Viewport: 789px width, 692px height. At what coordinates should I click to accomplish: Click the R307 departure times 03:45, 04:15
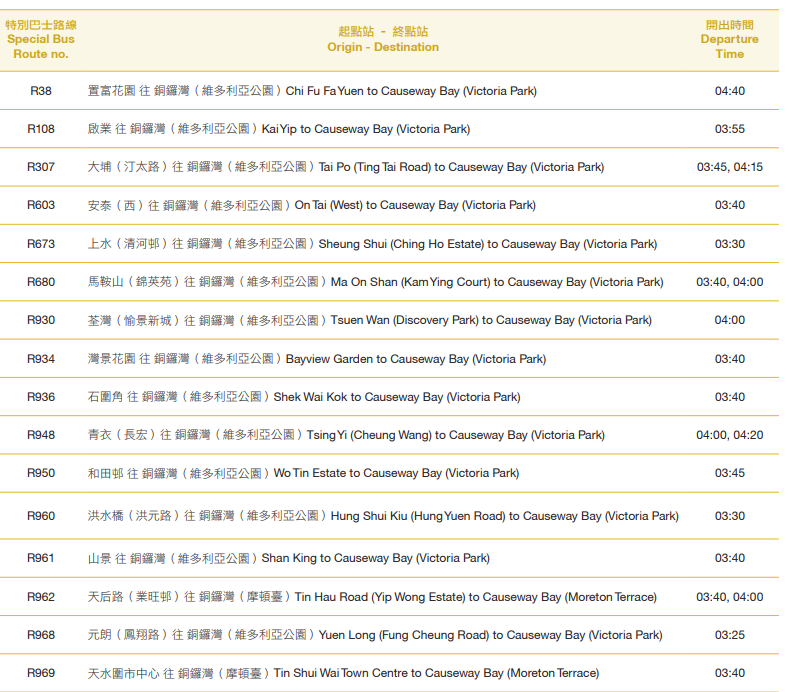tap(729, 167)
